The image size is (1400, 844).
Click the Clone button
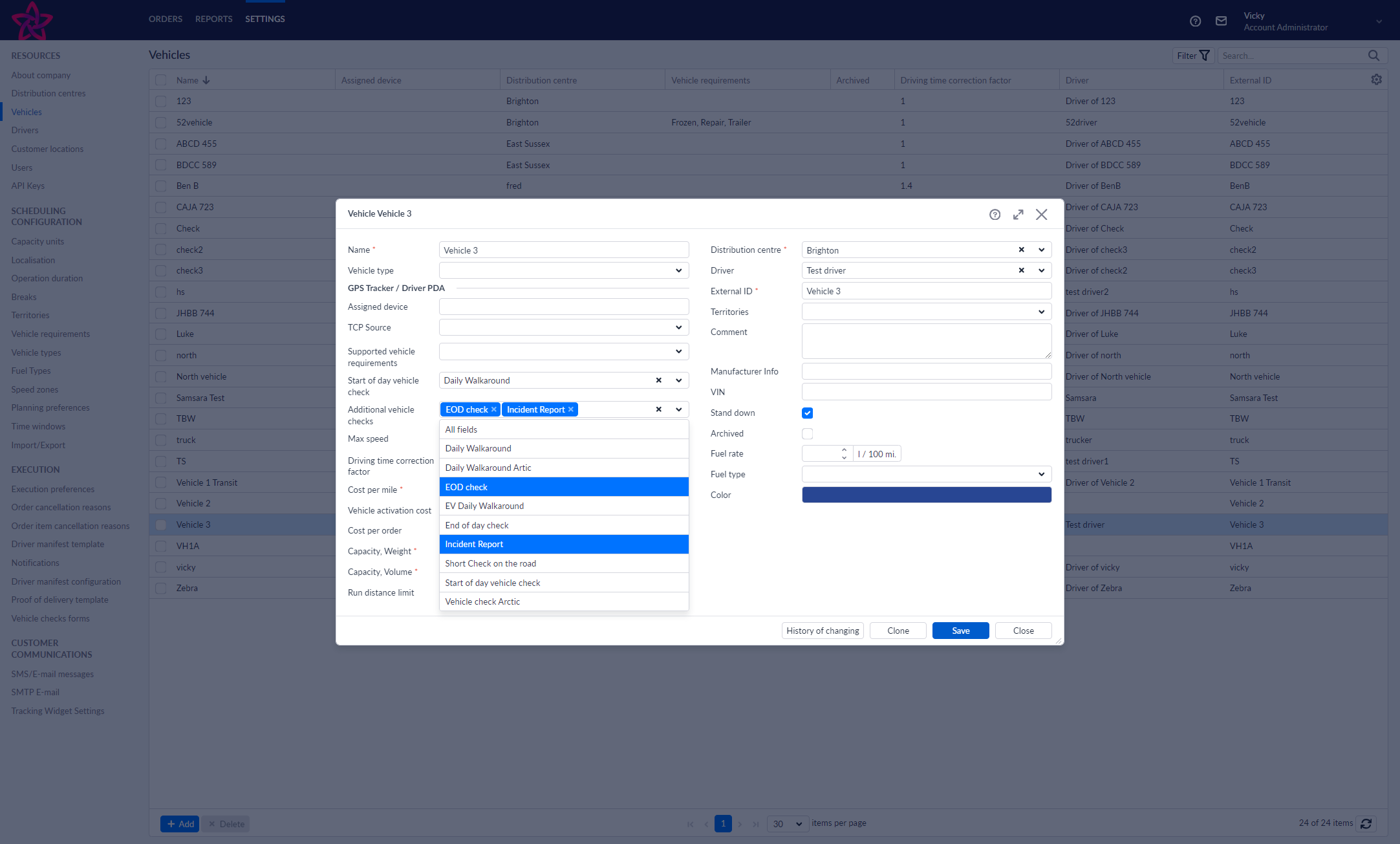point(898,631)
